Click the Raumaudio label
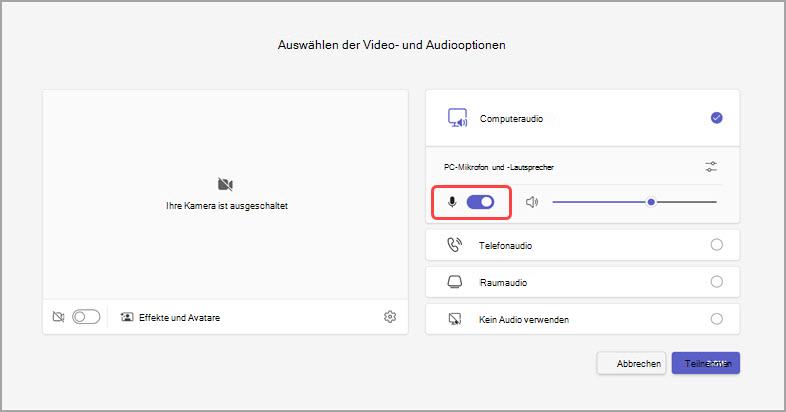 [x=503, y=283]
